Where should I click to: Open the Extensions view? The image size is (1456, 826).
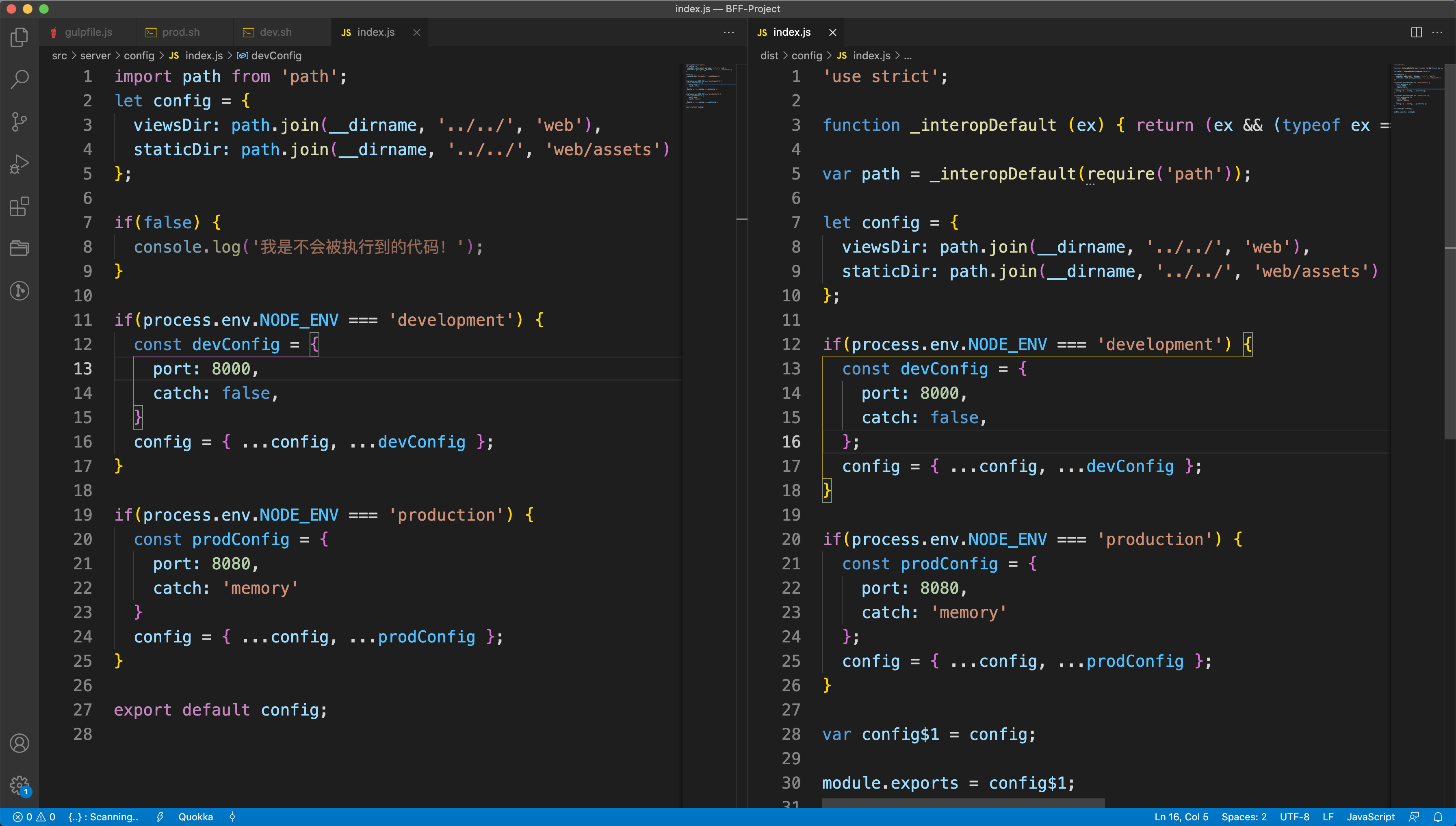(19, 206)
